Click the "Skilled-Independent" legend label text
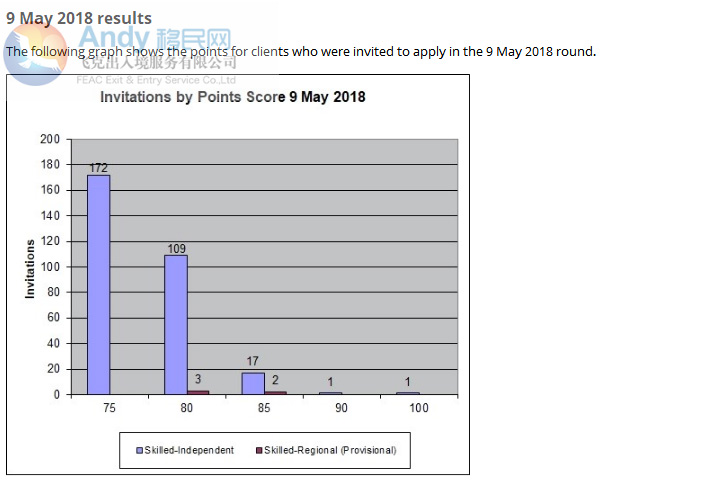 coord(189,450)
